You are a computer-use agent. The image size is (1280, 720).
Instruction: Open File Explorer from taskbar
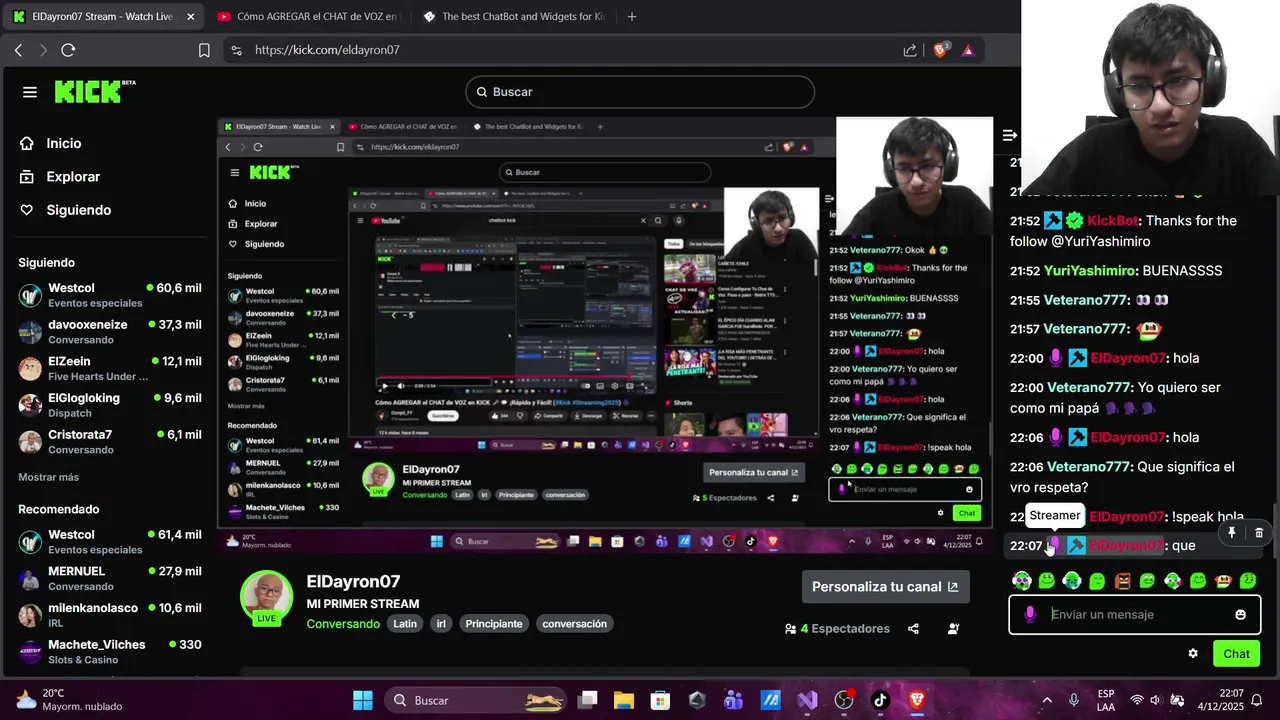tap(623, 700)
